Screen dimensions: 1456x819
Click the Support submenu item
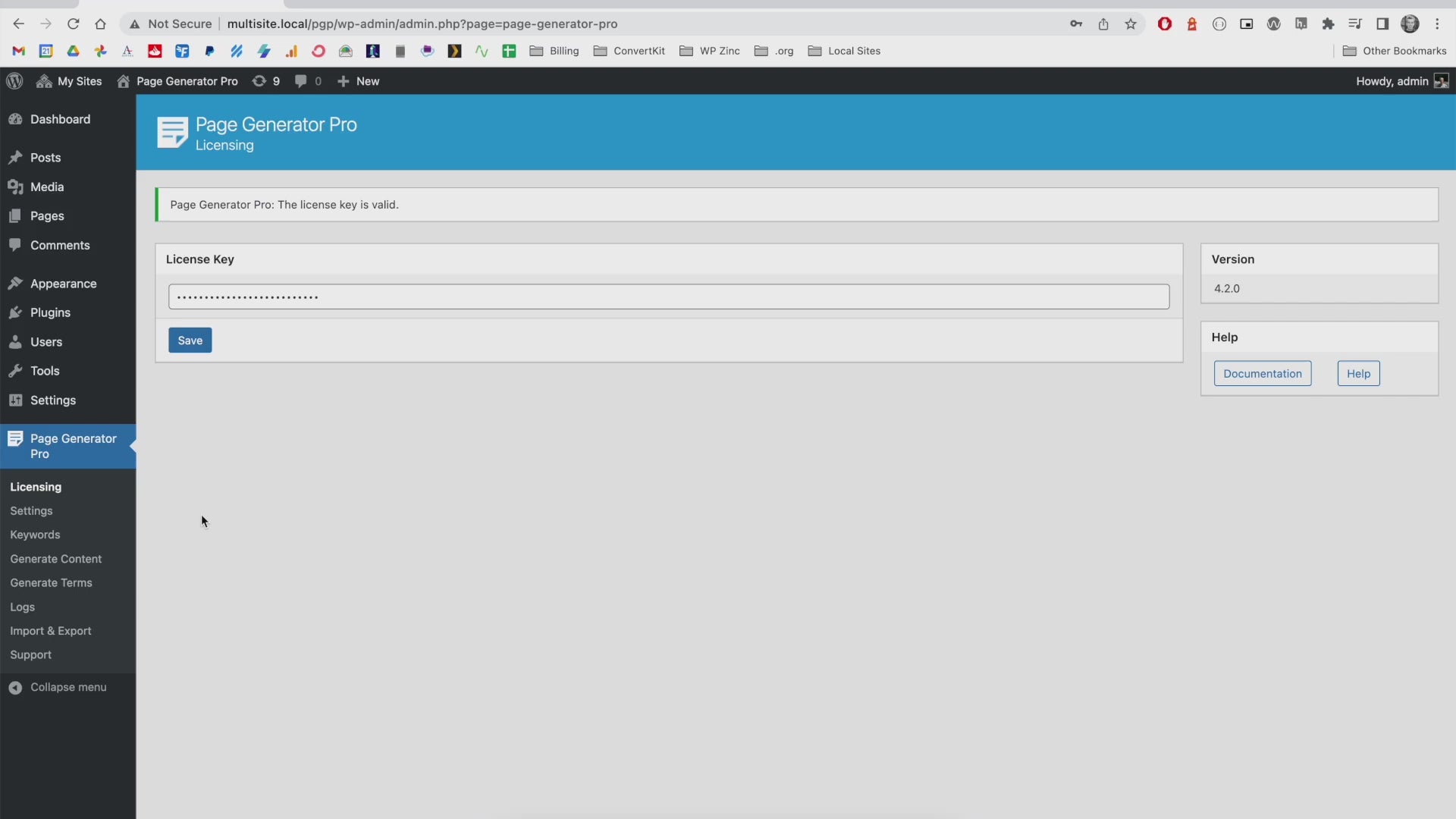[30, 654]
